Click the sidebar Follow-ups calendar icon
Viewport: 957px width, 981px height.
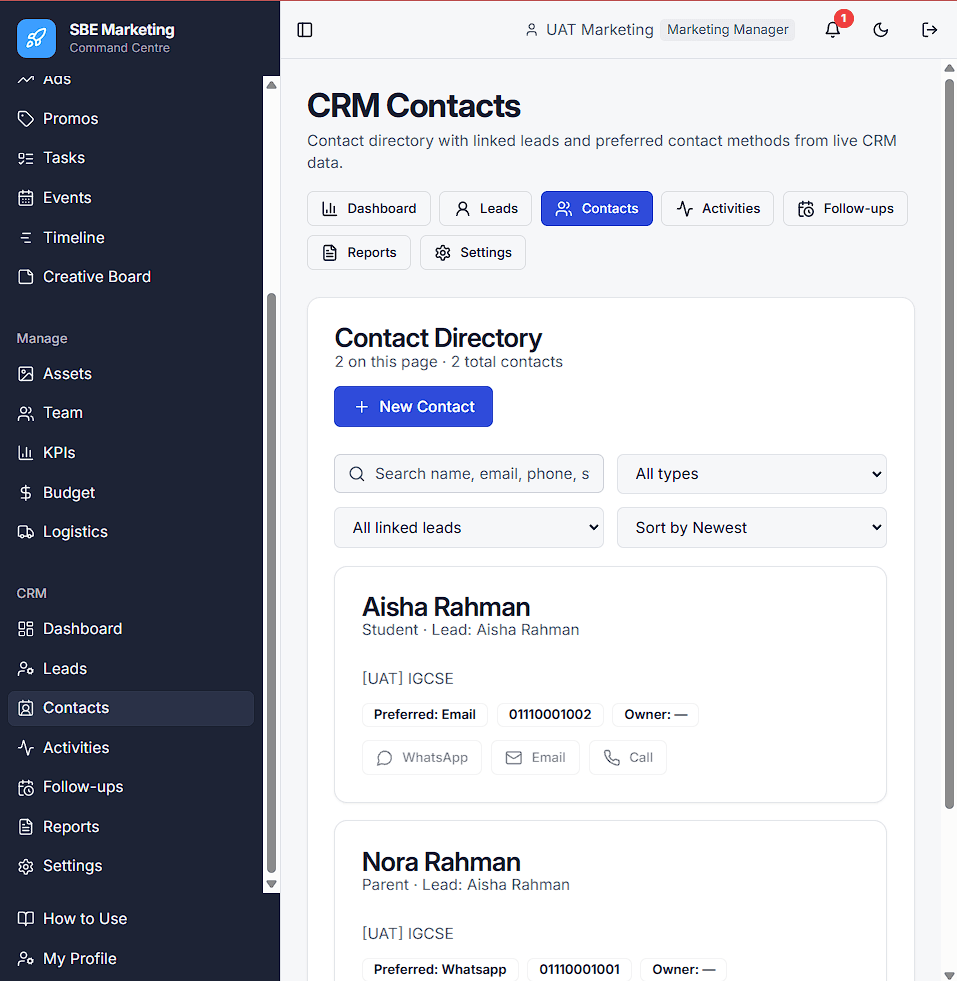point(26,787)
